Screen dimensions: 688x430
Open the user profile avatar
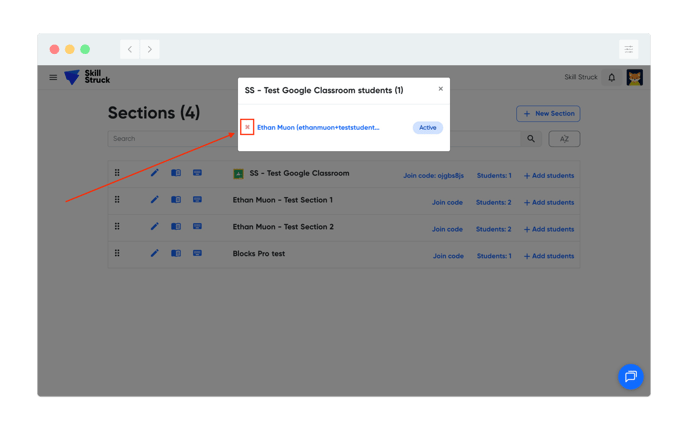click(634, 77)
